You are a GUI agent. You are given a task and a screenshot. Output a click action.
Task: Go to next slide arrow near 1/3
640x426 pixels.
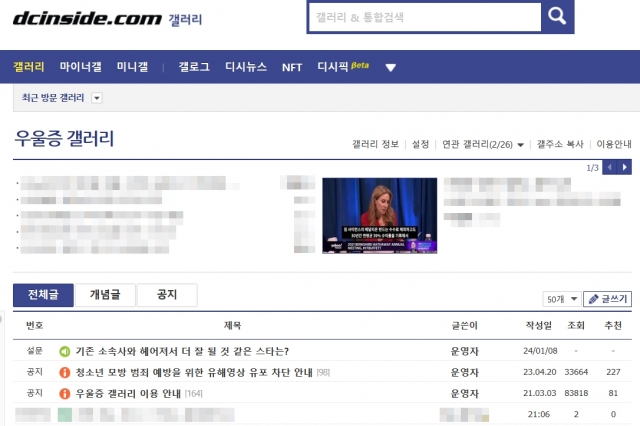coord(624,167)
